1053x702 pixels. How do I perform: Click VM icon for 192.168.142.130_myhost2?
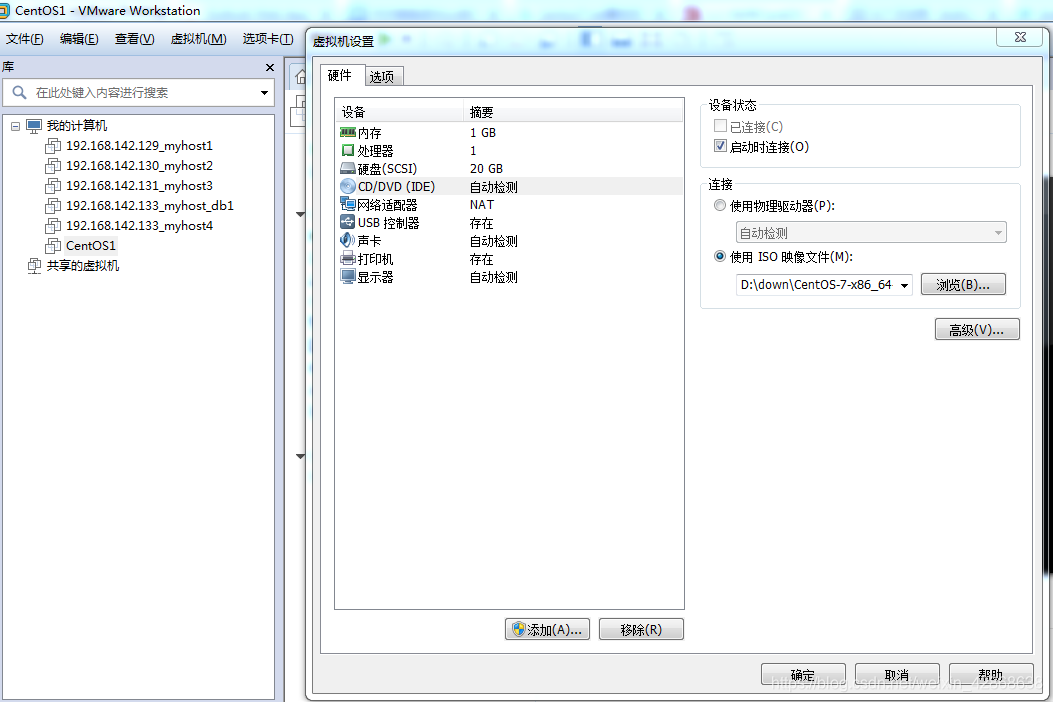point(53,166)
